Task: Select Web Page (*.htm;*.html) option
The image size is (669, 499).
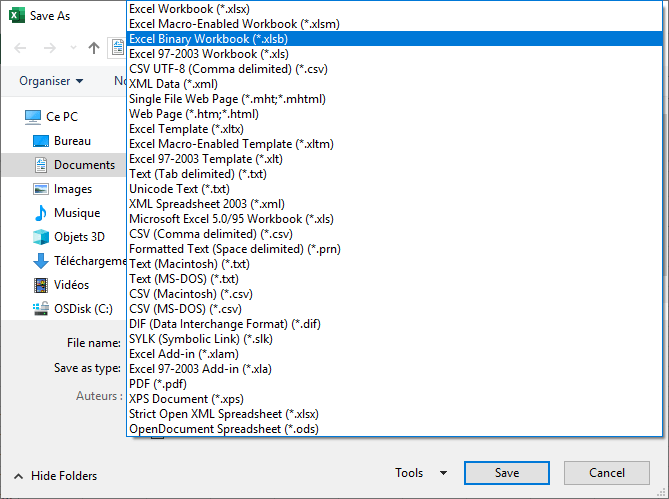Action: click(x=394, y=114)
